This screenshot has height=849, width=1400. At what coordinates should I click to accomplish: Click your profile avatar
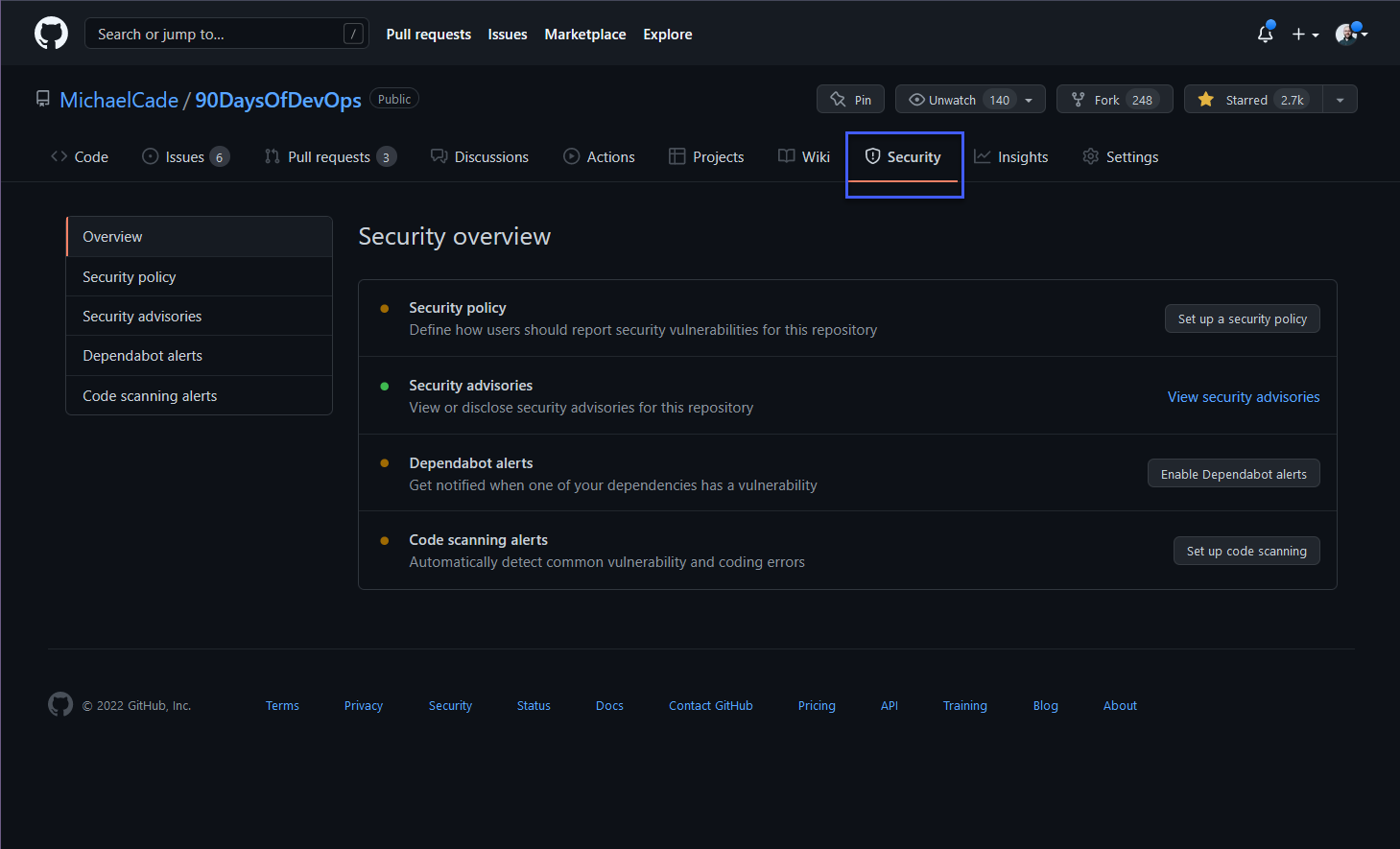coord(1346,34)
